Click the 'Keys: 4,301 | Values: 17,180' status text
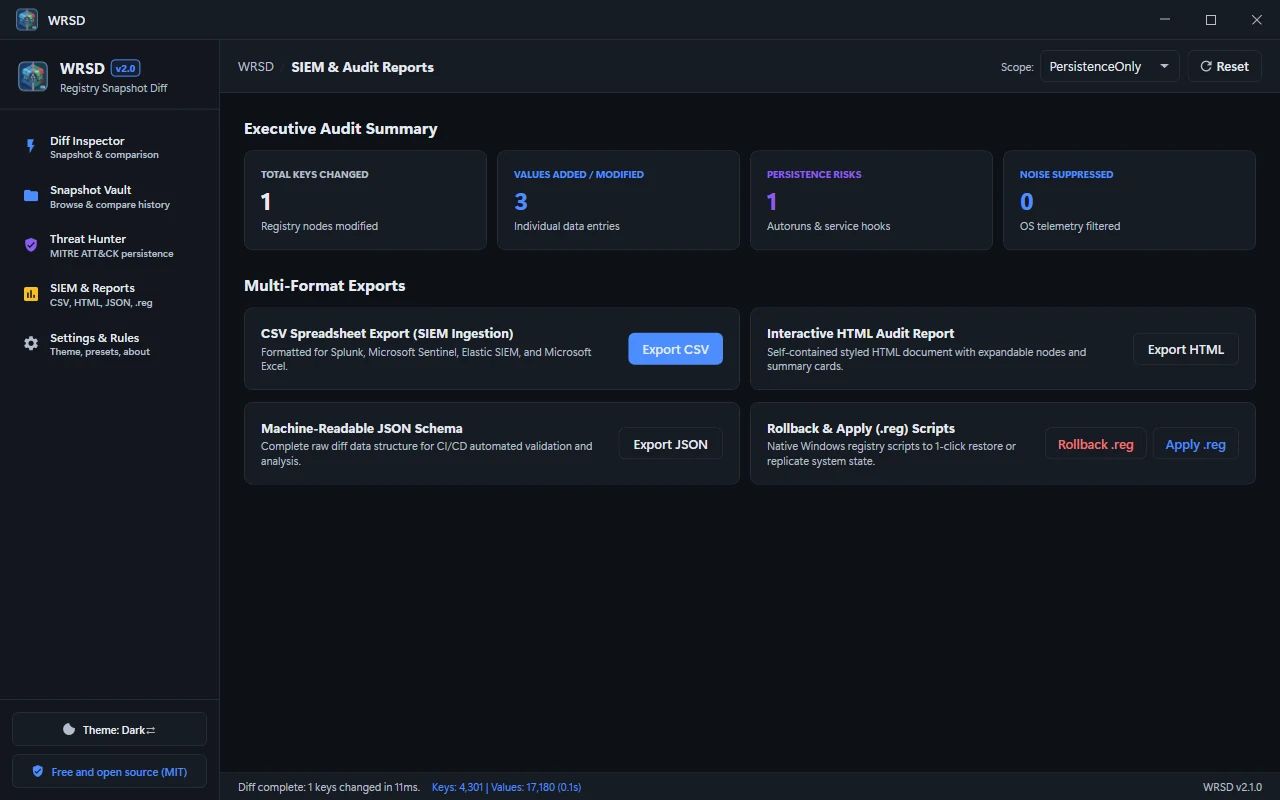1280x800 pixels. point(506,787)
